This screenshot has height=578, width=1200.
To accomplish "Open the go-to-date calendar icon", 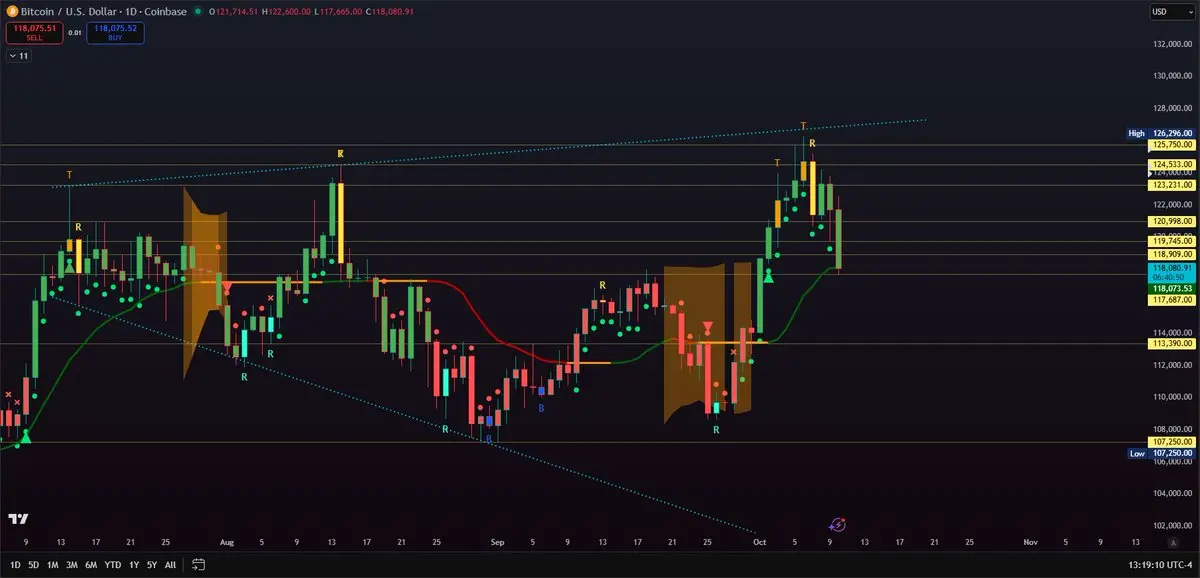I will tap(198, 564).
